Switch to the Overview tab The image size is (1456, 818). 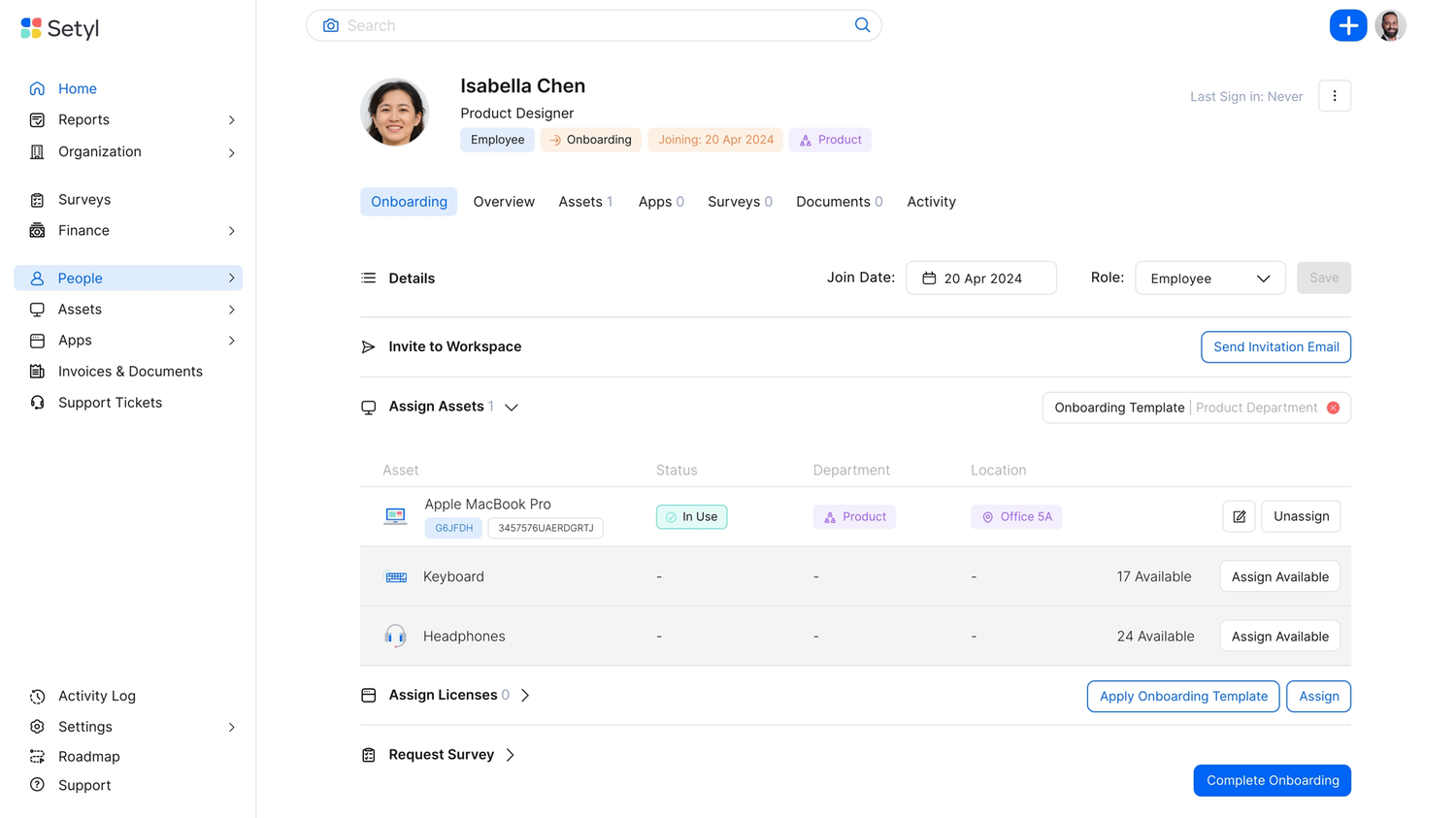tap(504, 201)
